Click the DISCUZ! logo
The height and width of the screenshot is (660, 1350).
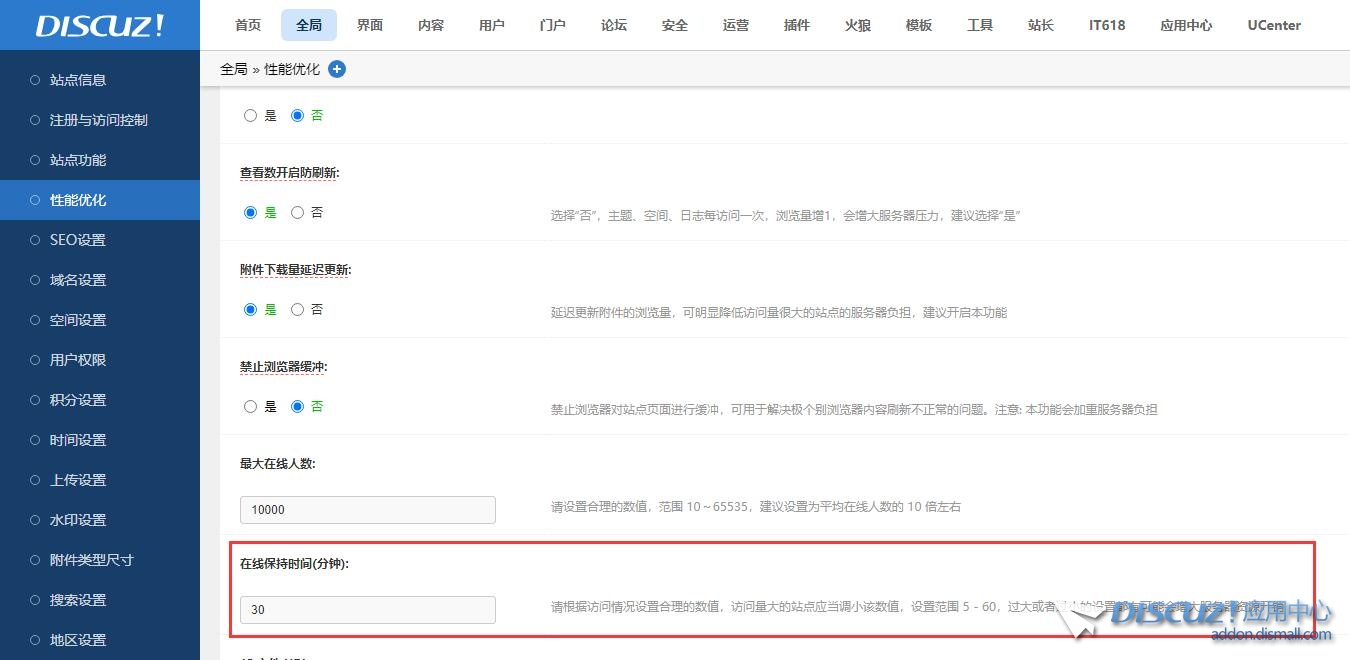(99, 26)
